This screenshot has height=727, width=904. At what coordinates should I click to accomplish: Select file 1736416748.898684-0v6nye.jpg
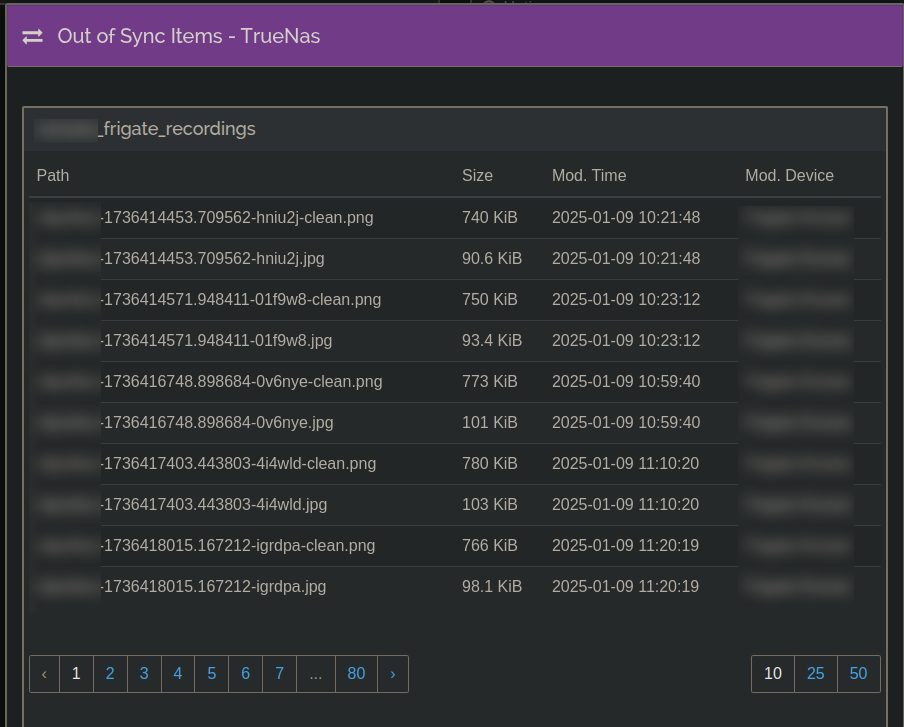pyautogui.click(x=217, y=422)
